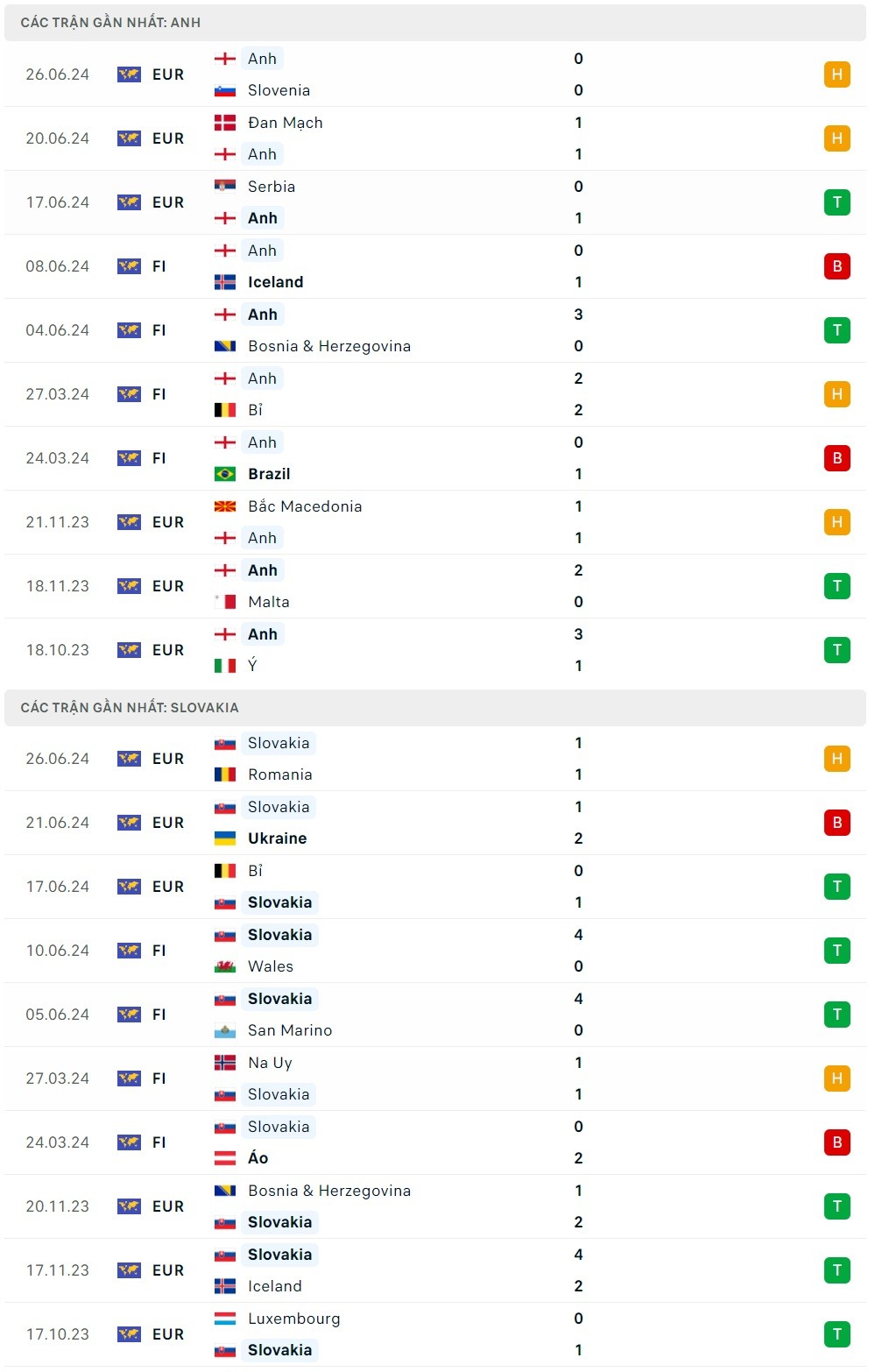The width and height of the screenshot is (875, 1372).
Task: Open the Na Uy team link
Action: tap(270, 1063)
